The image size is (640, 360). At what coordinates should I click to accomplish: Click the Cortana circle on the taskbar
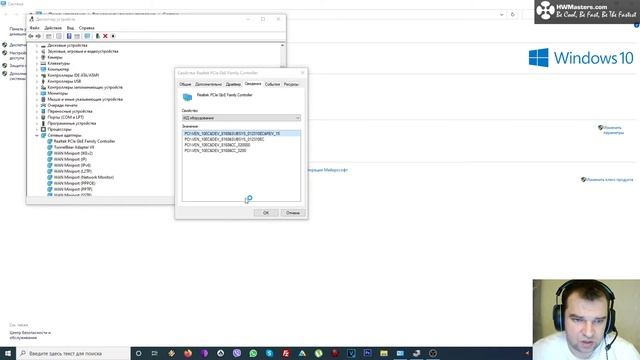pos(139,353)
